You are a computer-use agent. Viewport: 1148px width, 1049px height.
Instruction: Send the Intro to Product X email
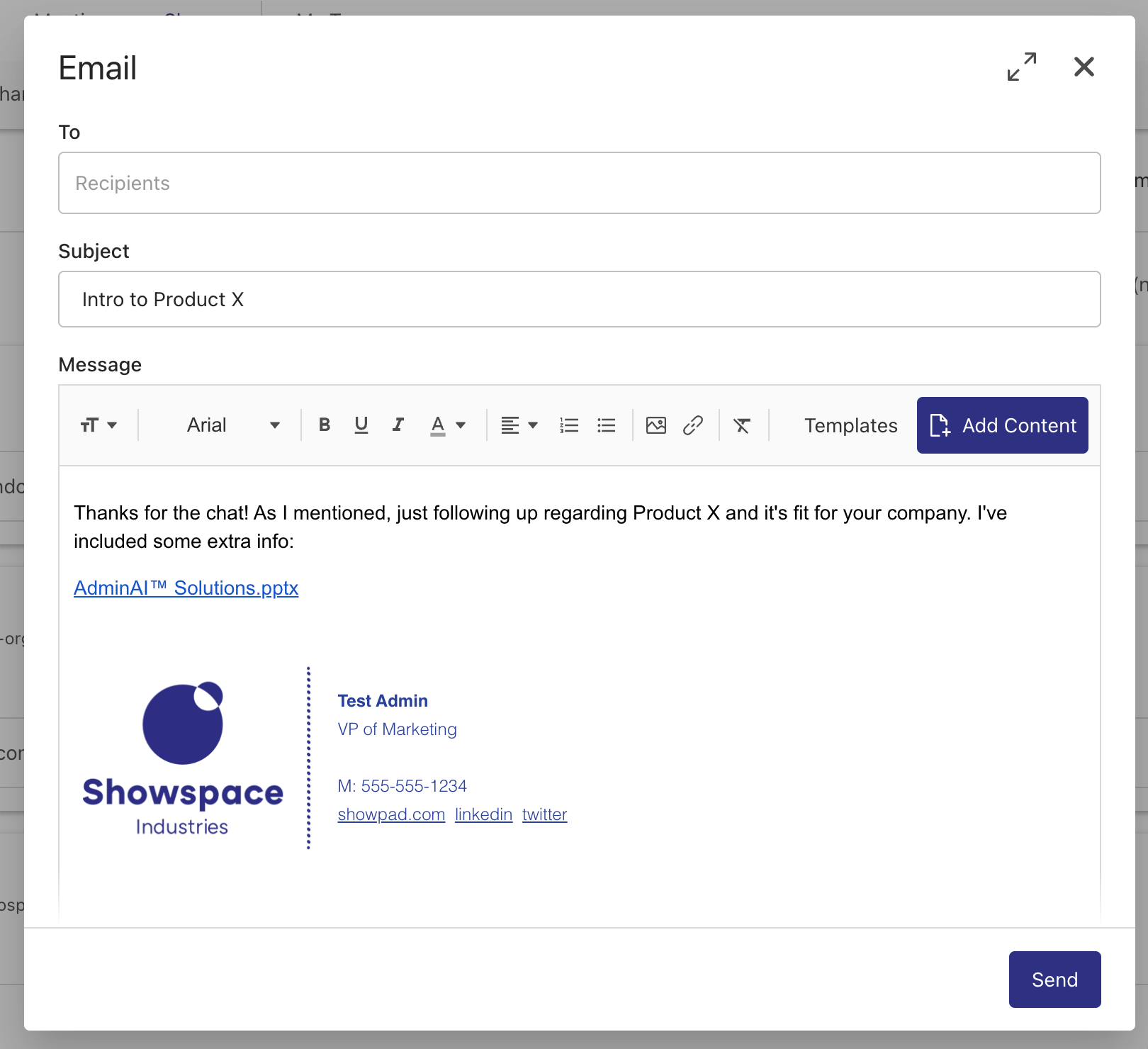(x=1054, y=980)
